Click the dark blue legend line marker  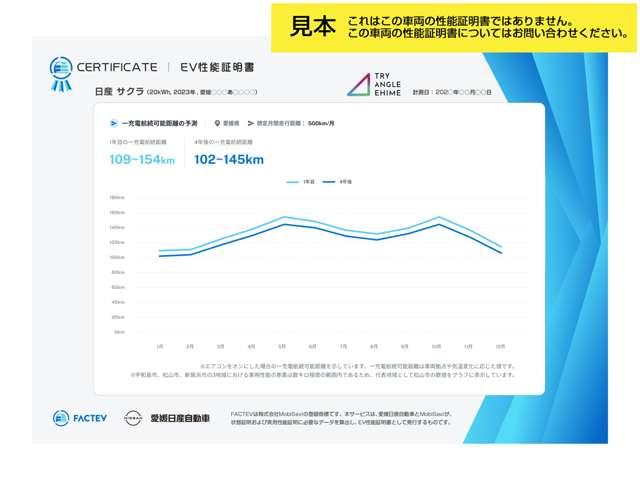329,182
